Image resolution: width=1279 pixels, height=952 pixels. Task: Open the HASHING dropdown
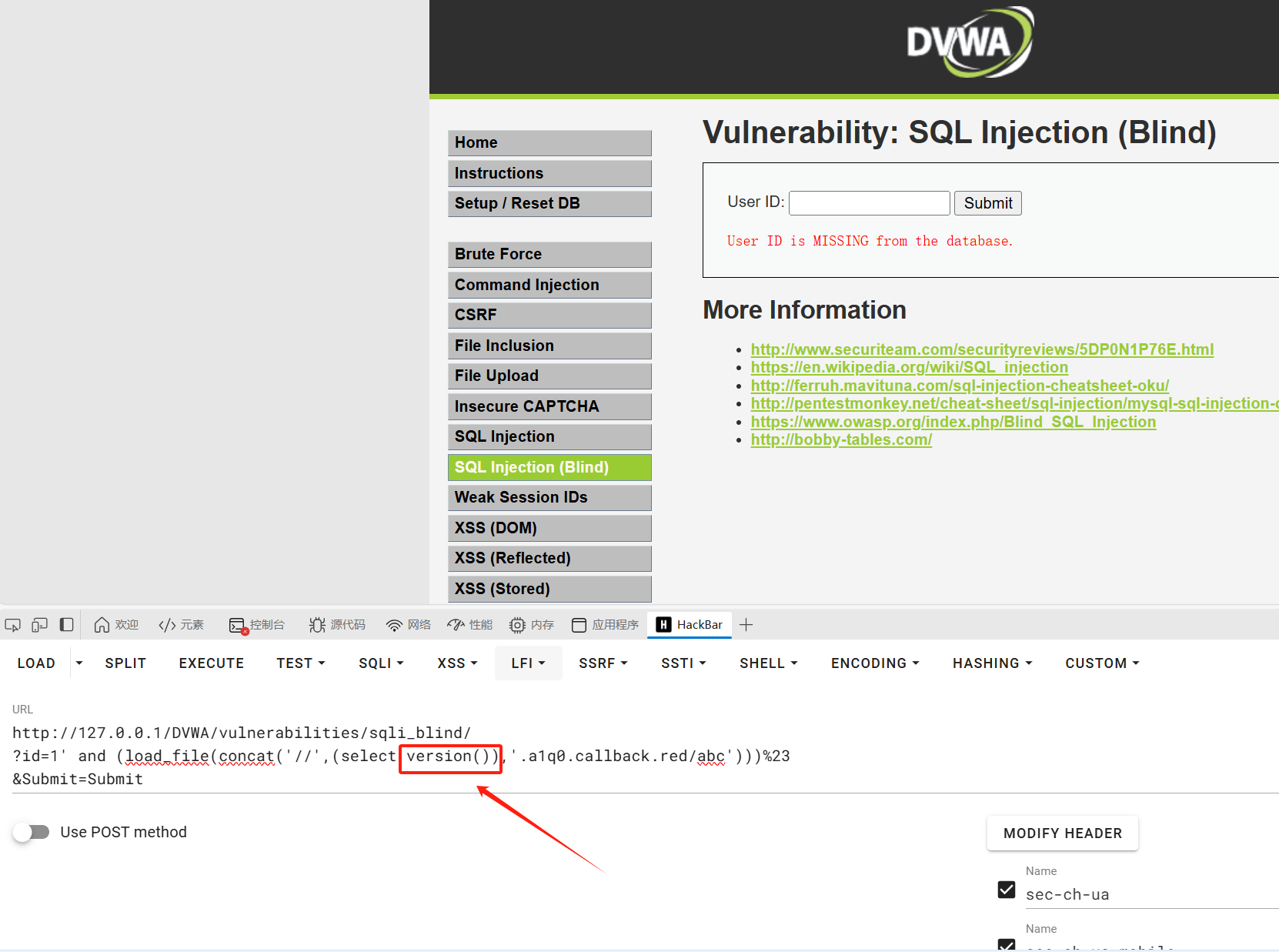coord(993,663)
